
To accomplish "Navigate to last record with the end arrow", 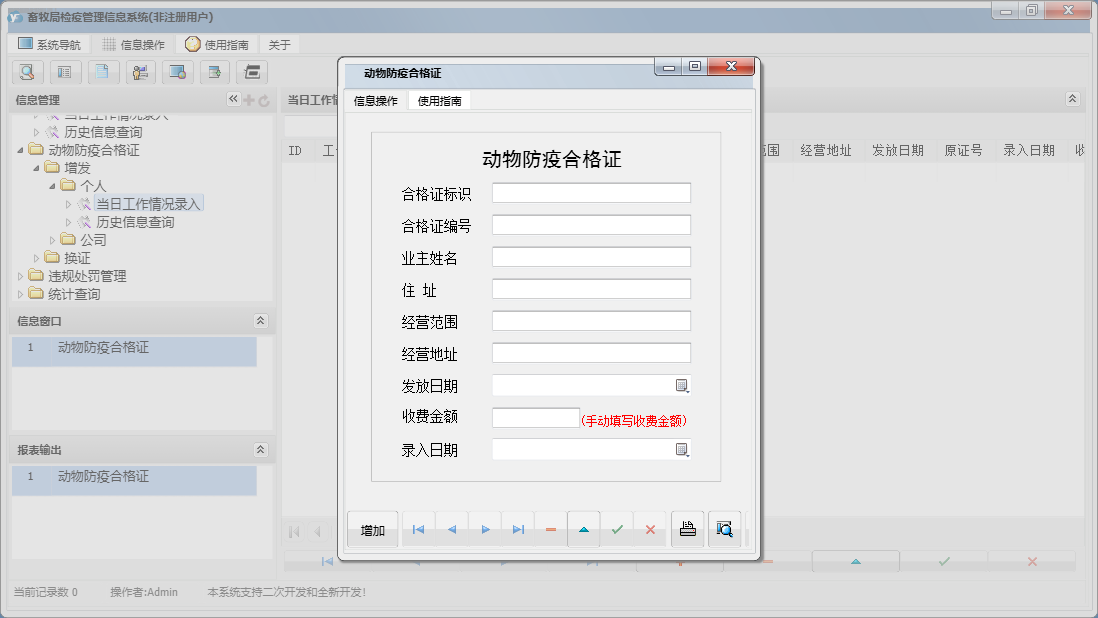I will tap(518, 529).
